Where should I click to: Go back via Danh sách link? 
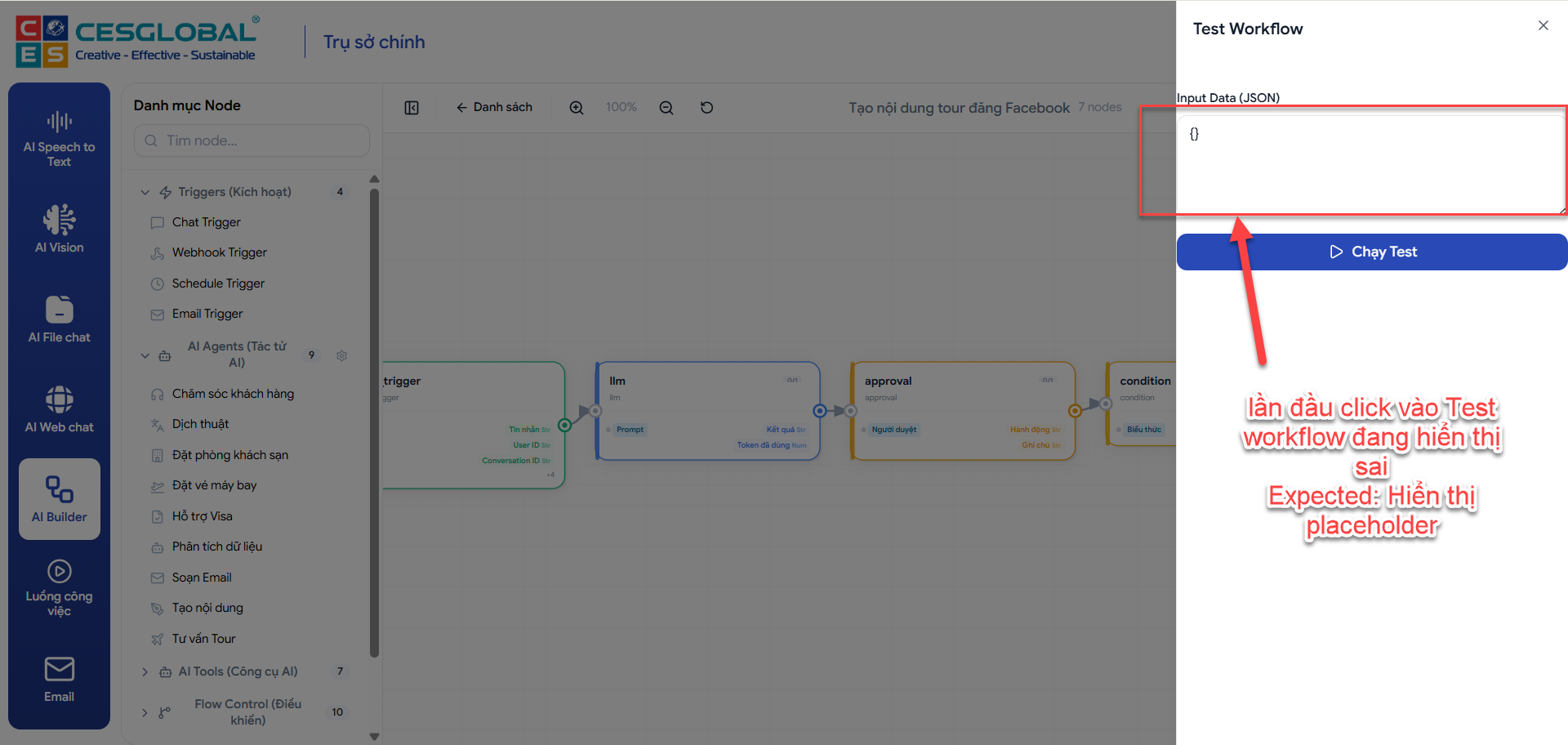pos(495,108)
